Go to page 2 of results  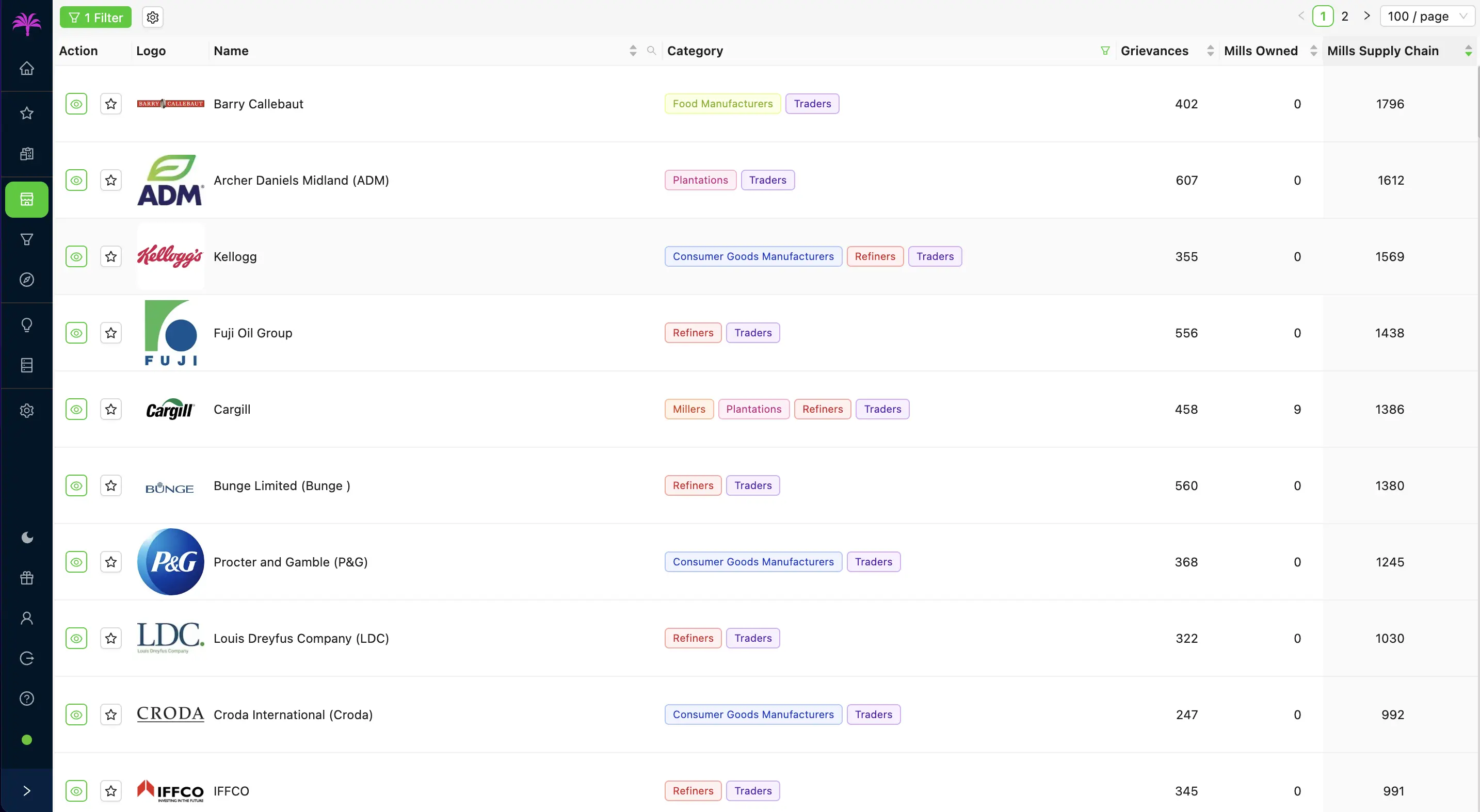click(1344, 17)
